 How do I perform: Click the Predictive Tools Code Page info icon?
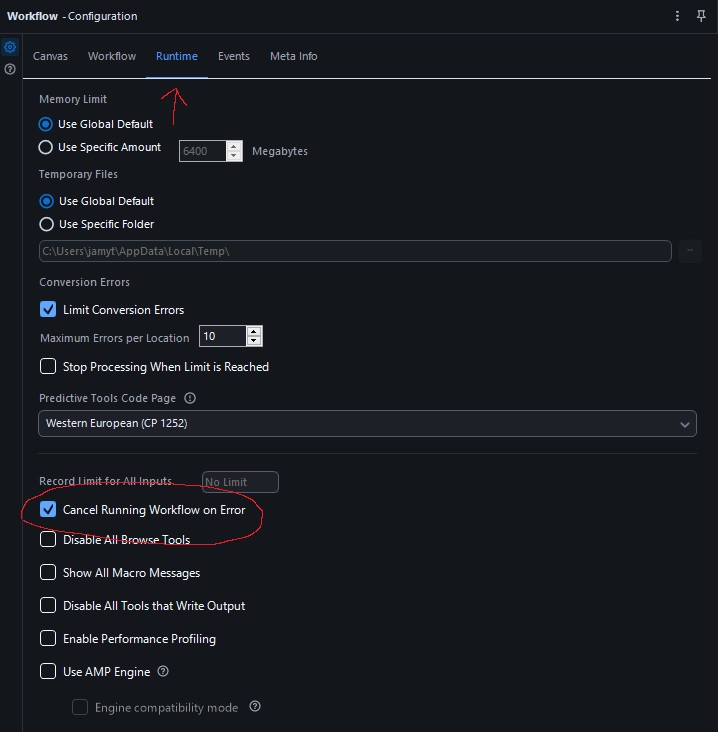coord(190,398)
